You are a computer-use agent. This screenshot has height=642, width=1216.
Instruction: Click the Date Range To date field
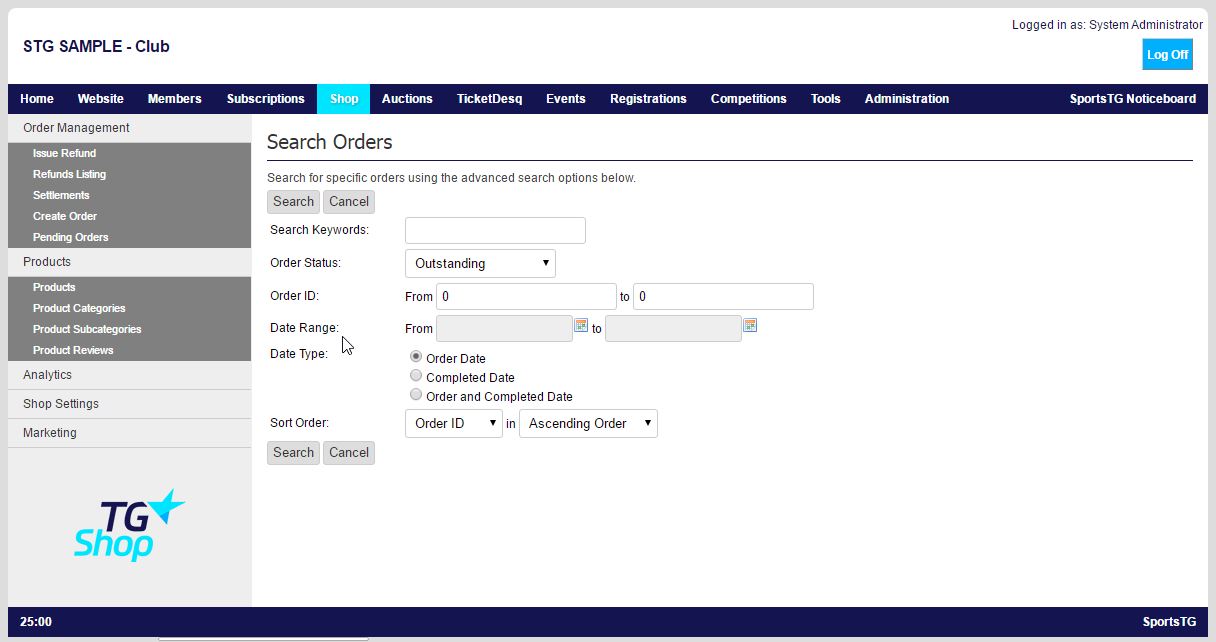tap(674, 328)
